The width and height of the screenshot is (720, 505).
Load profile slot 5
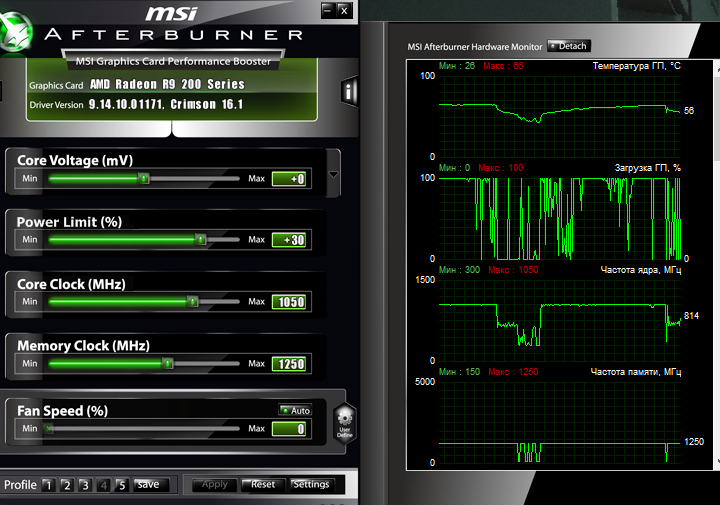click(122, 485)
